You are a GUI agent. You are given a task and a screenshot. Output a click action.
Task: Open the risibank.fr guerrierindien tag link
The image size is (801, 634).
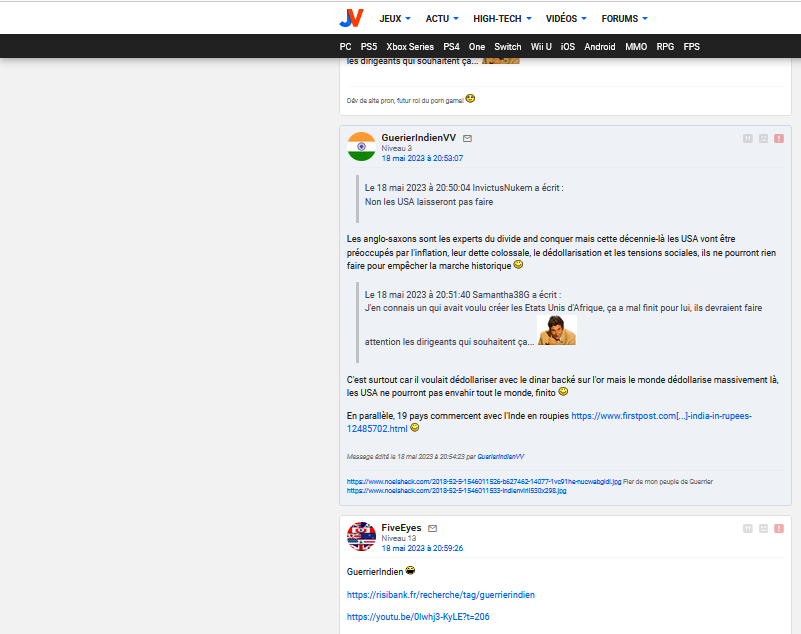tap(440, 595)
